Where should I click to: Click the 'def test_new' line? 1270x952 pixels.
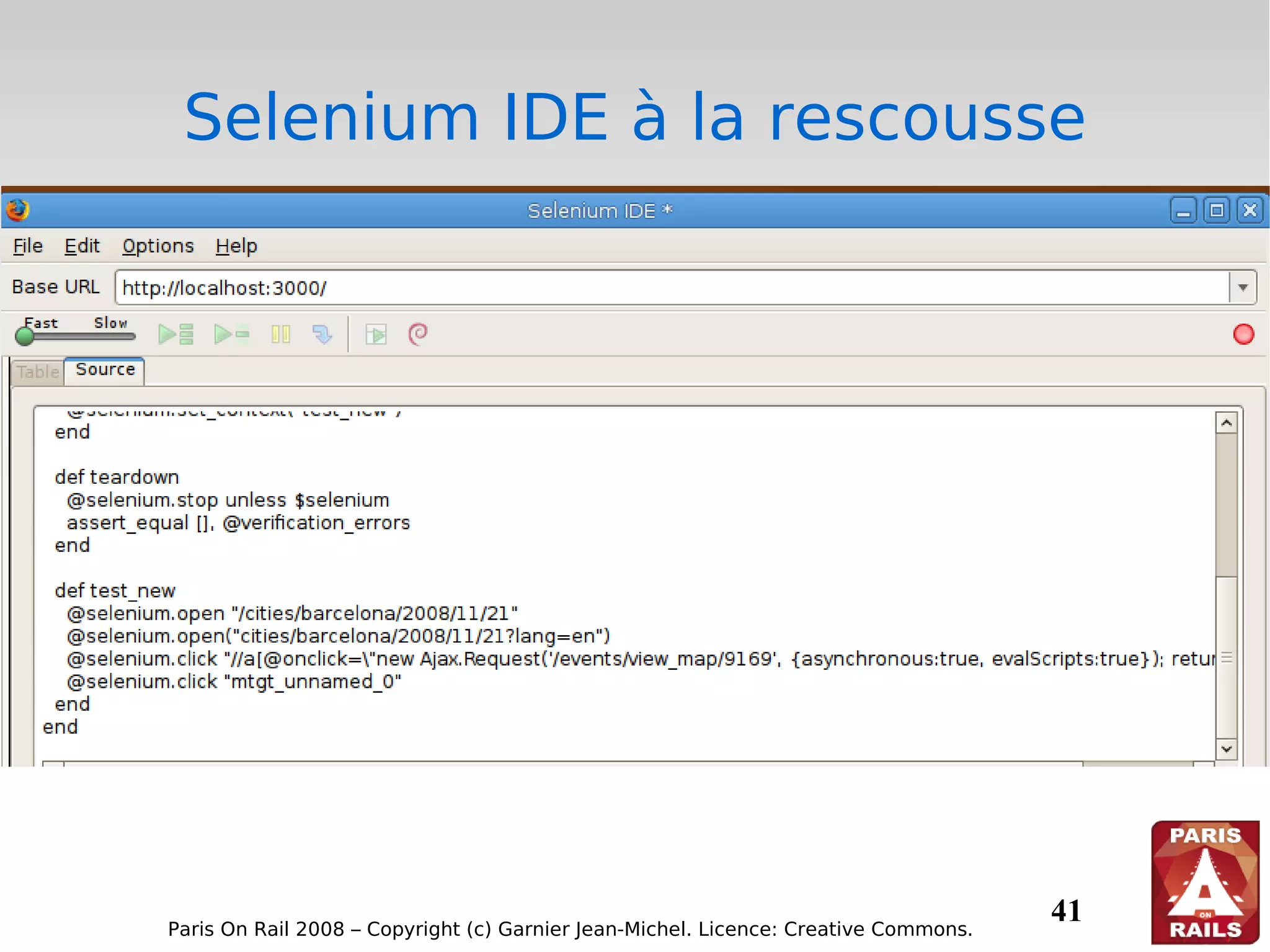point(115,590)
